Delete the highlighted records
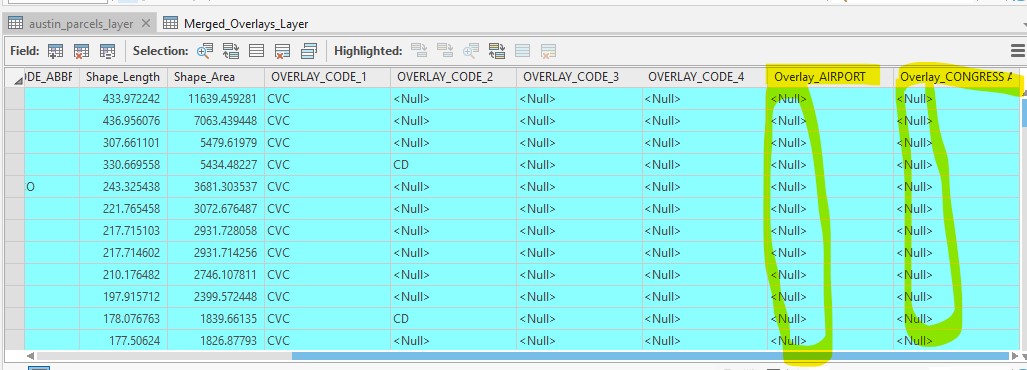The width and height of the screenshot is (1027, 370). click(548, 51)
